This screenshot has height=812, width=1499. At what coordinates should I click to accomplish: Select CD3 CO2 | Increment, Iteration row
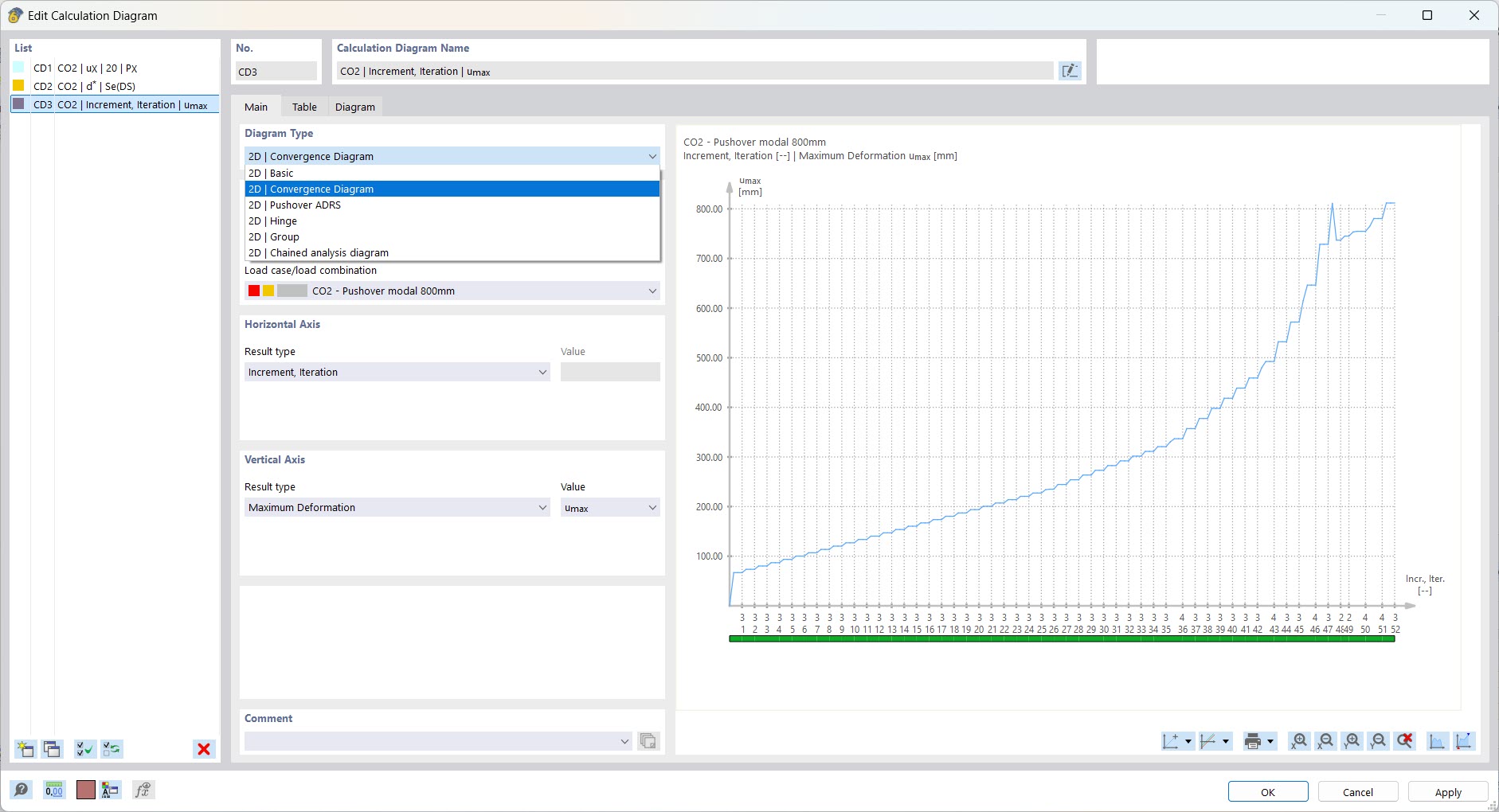115,104
